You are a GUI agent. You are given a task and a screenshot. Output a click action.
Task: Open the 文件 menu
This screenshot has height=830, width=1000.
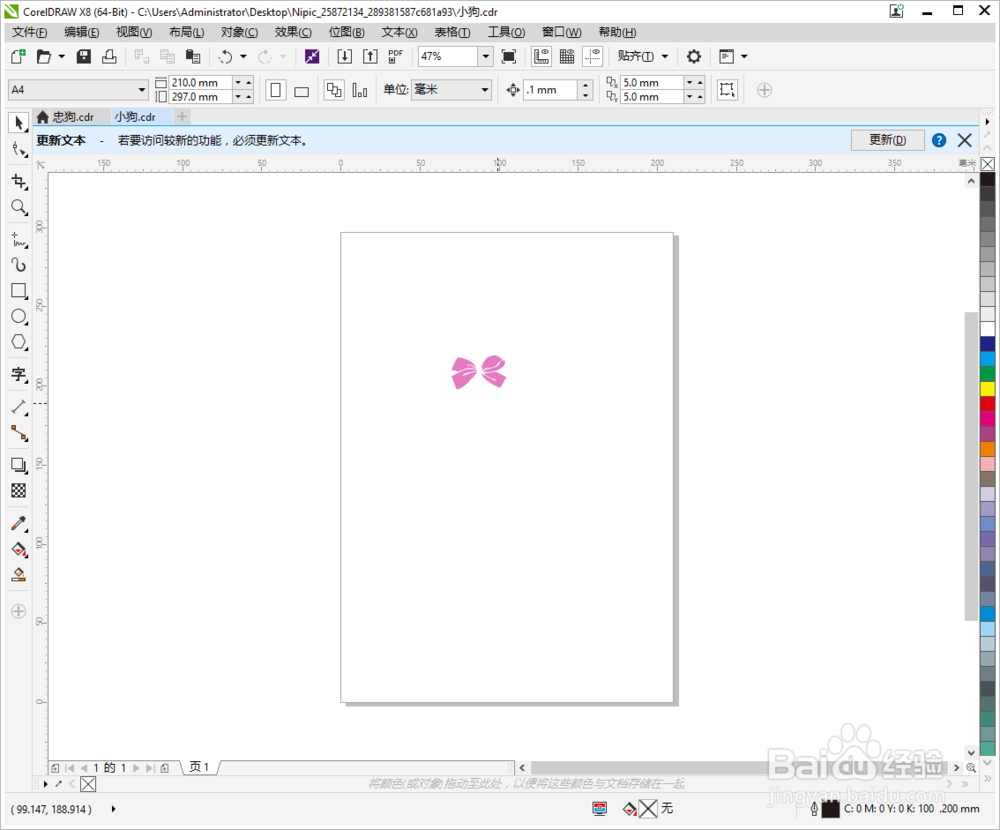tap(29, 33)
